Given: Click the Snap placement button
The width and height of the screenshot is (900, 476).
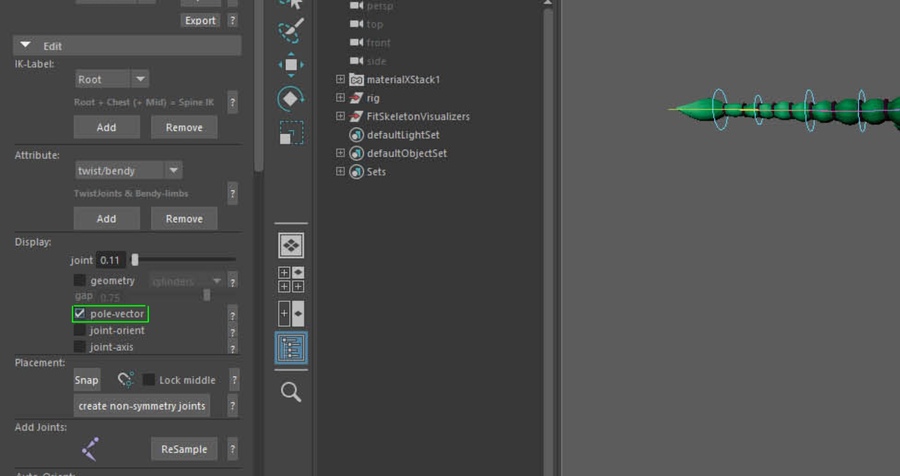Looking at the screenshot, I should click(x=87, y=380).
